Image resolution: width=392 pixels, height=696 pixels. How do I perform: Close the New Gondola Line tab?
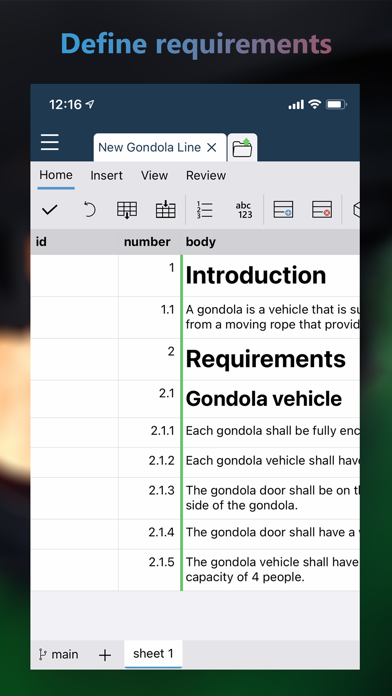(212, 147)
